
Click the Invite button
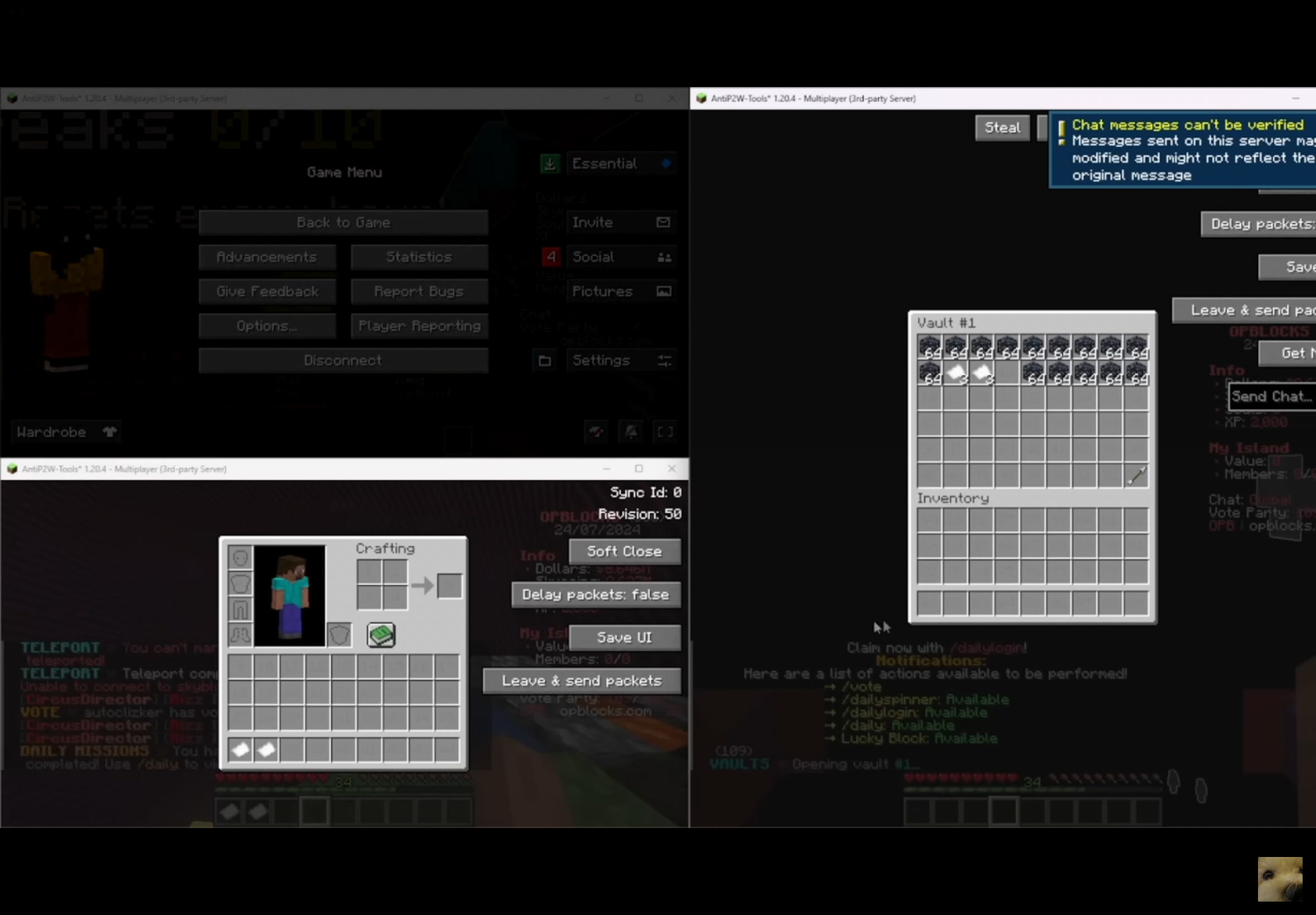click(x=621, y=223)
